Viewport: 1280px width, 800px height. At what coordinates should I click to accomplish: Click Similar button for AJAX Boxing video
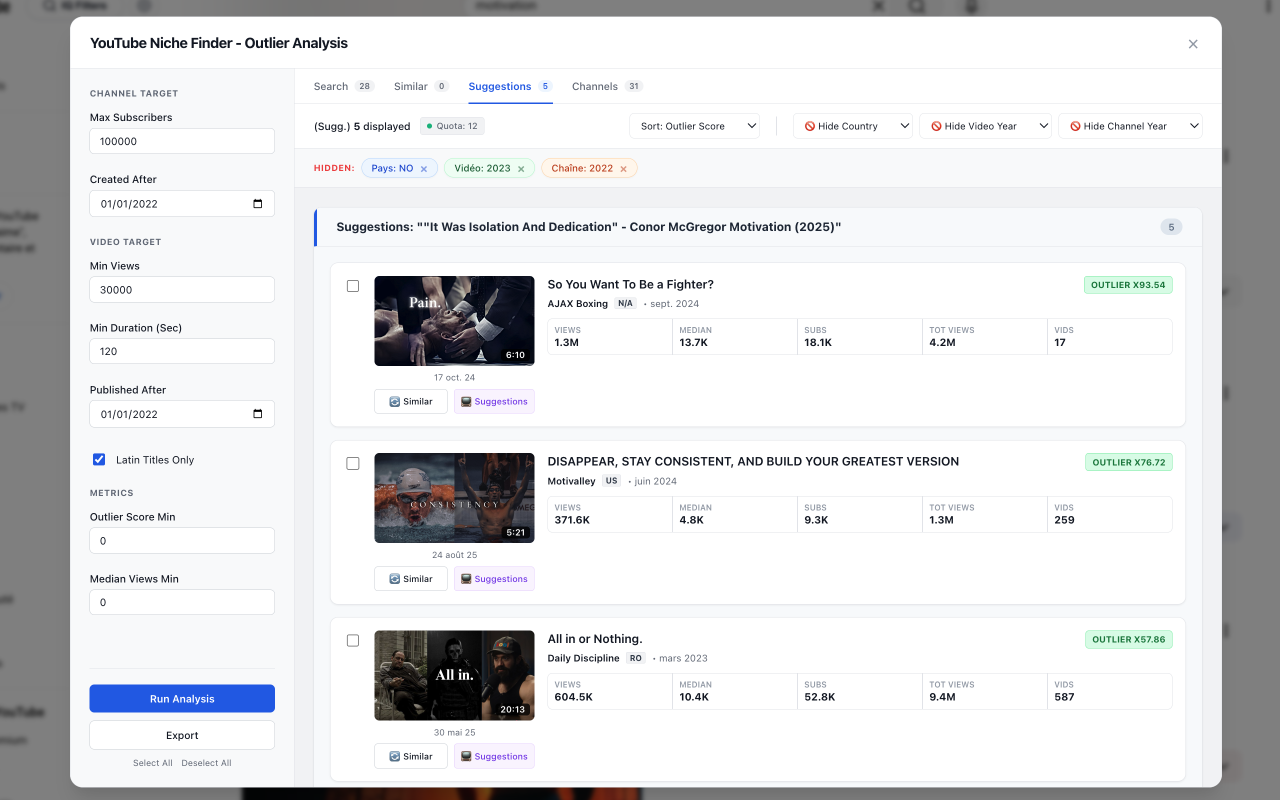(x=411, y=401)
